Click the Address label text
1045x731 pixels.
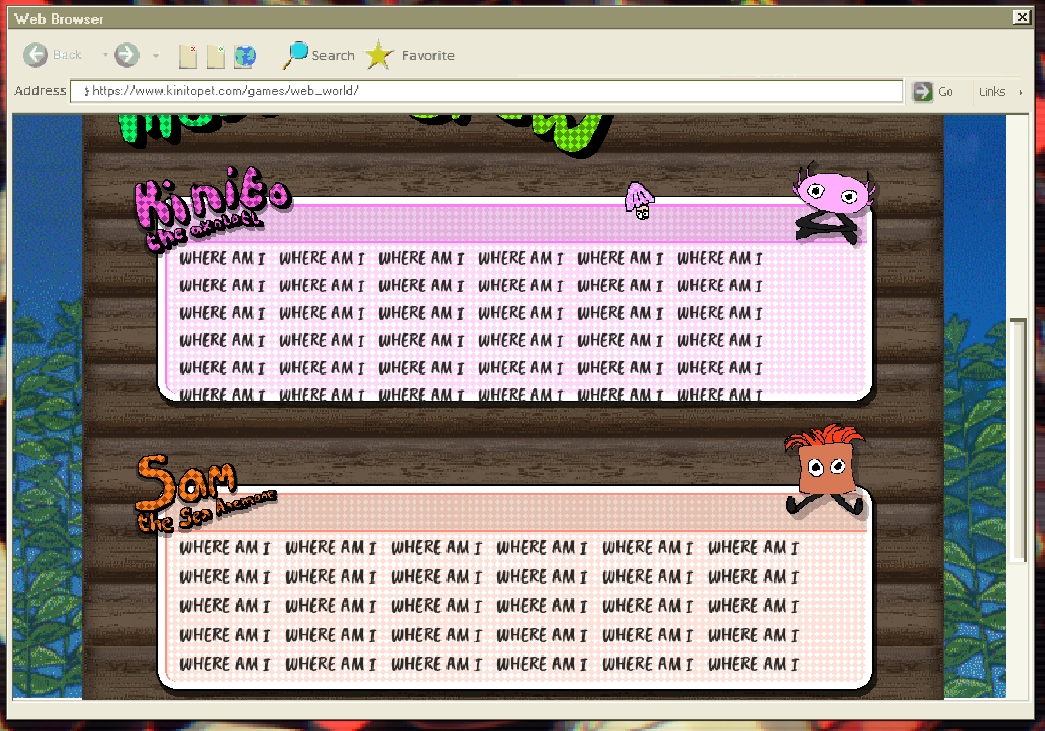point(40,91)
